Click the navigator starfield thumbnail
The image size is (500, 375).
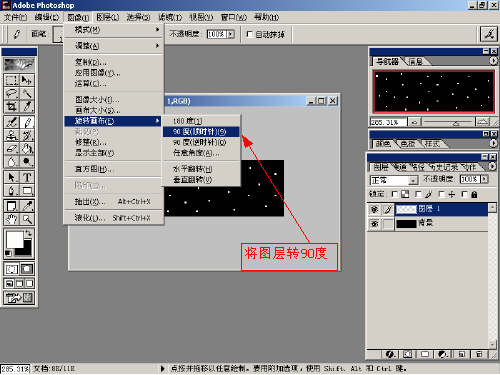click(433, 91)
